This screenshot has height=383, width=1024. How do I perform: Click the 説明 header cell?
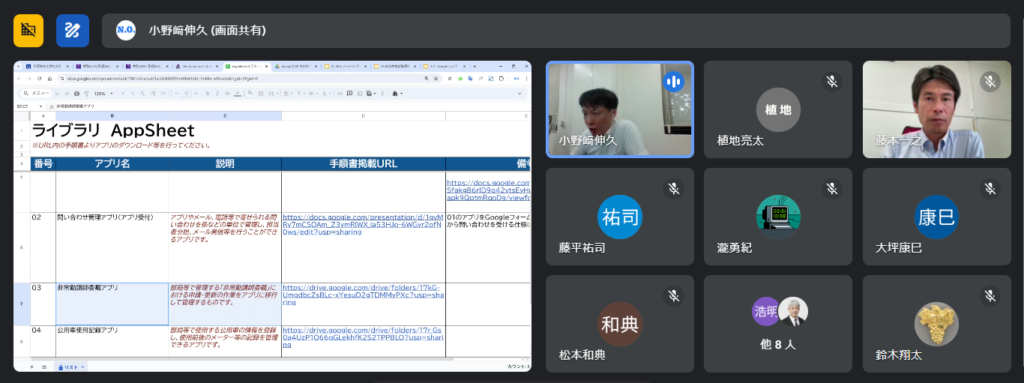[225, 163]
